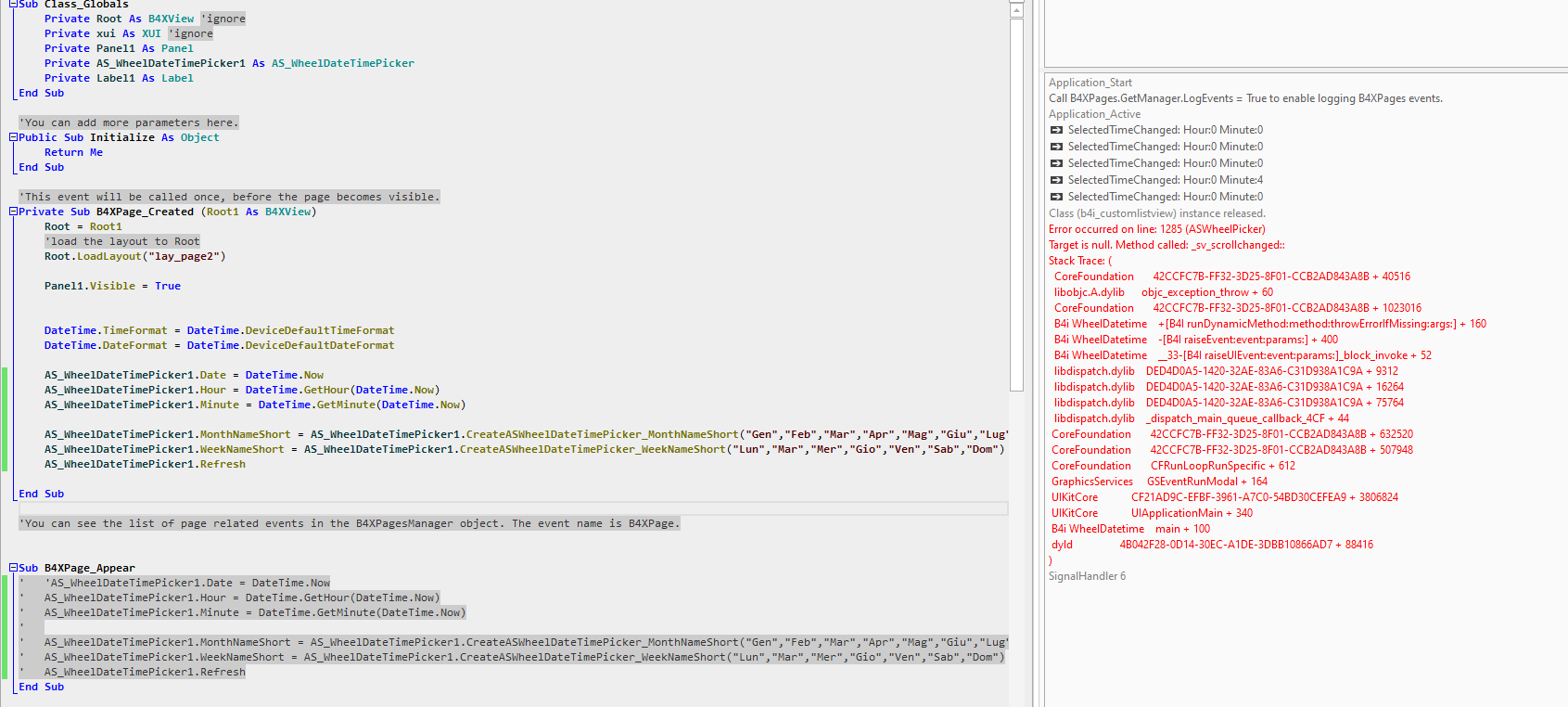
Task: Collapse the Public Sub Initialize block
Action: pos(14,137)
